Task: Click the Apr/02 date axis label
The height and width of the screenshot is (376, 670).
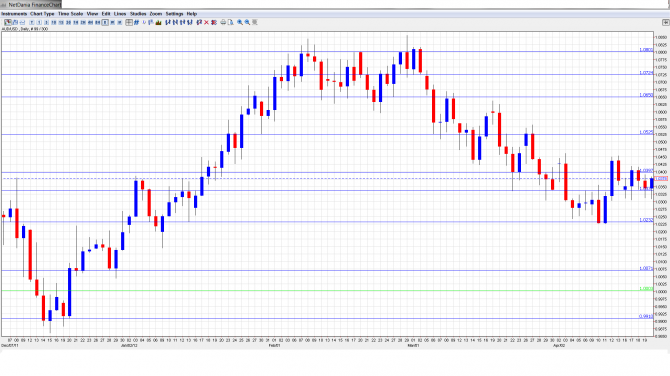Action: click(x=558, y=345)
